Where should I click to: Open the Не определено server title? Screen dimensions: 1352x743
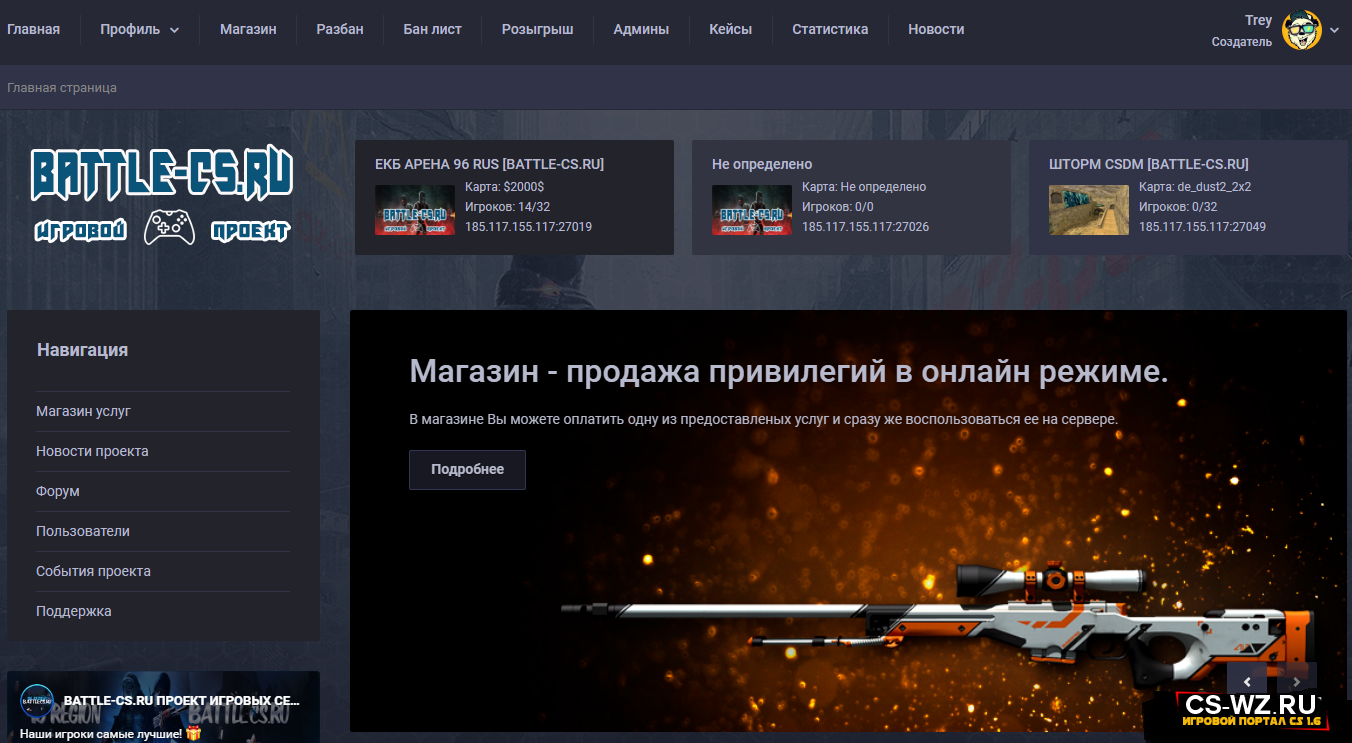(x=762, y=164)
